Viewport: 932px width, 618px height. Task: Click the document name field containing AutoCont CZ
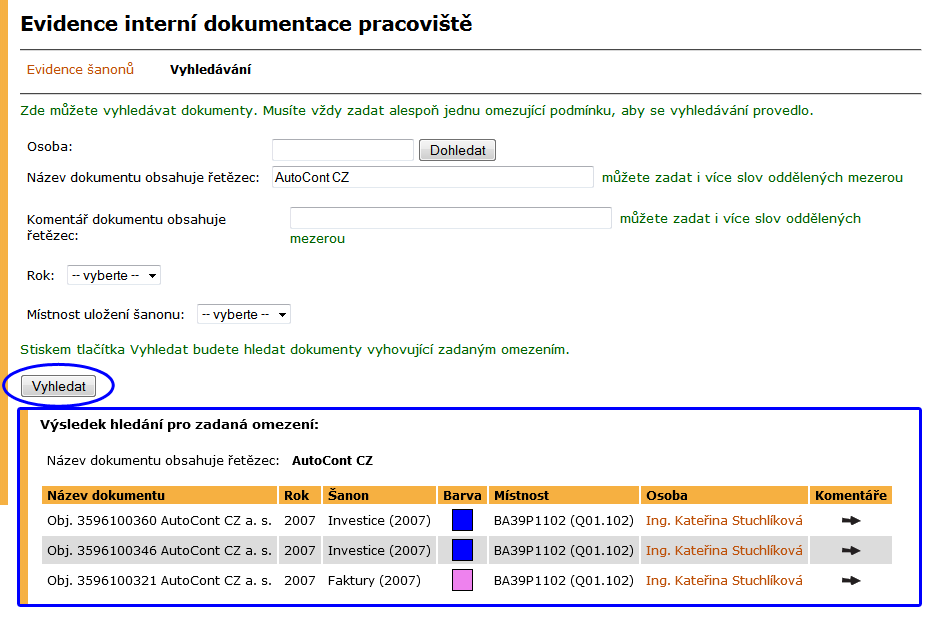[x=433, y=177]
